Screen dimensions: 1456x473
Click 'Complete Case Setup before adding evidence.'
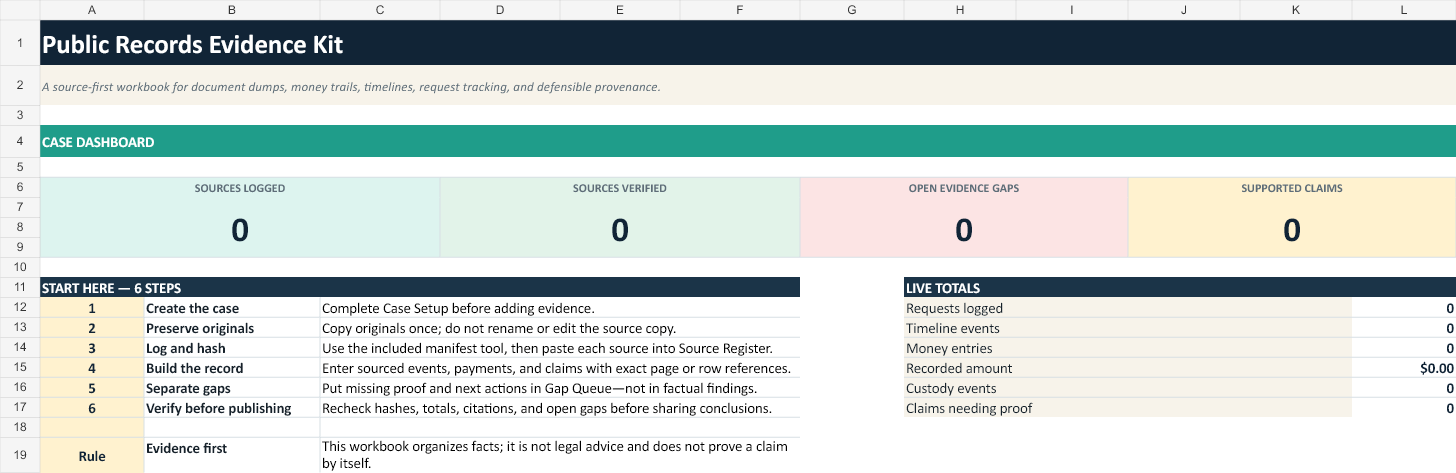[560, 308]
